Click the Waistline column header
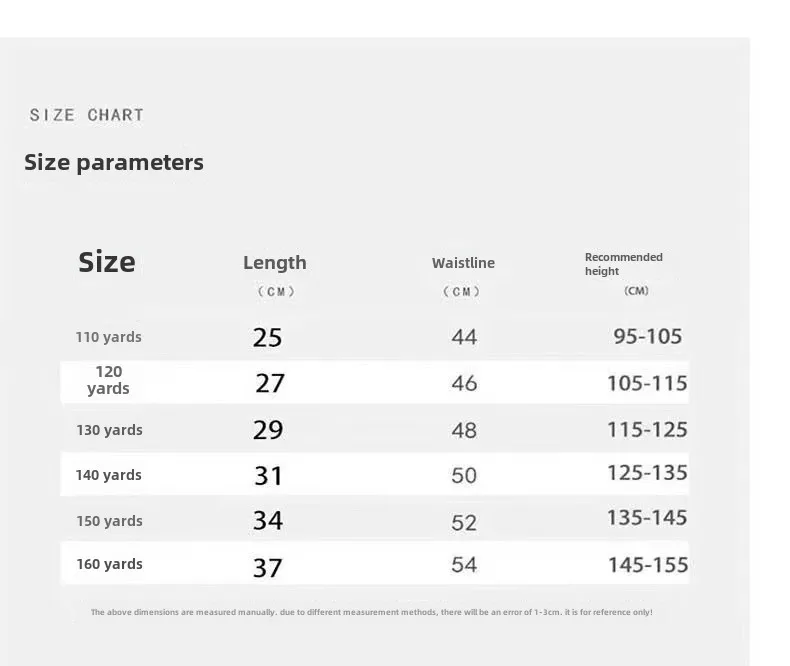This screenshot has width=790, height=666. [x=463, y=263]
